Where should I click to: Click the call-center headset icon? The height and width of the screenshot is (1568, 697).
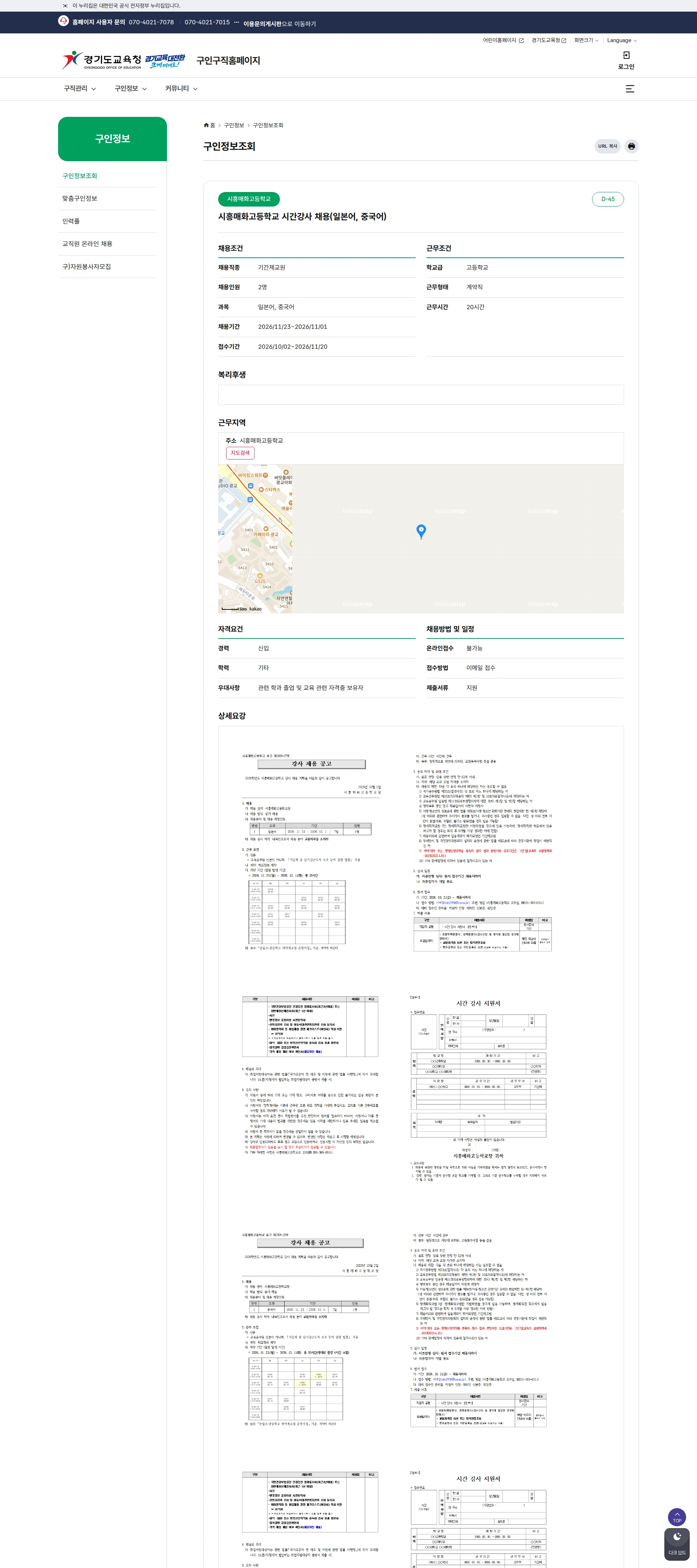click(63, 21)
